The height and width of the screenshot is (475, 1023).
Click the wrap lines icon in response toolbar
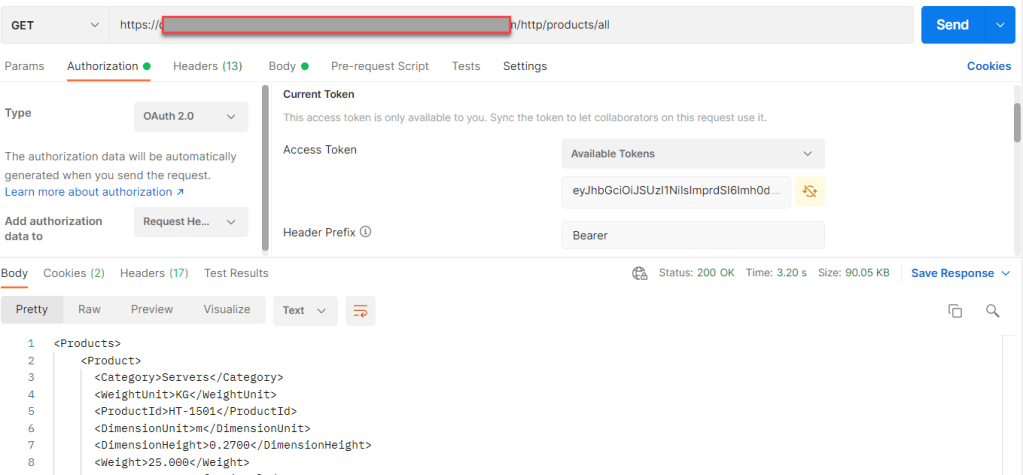360,310
